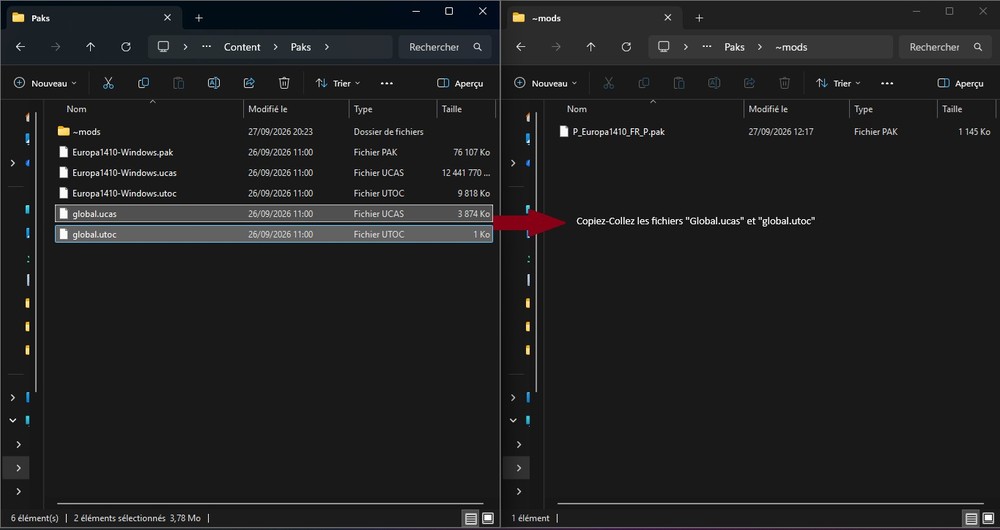
Task: Add a new tab in Paks window
Action: [199, 18]
